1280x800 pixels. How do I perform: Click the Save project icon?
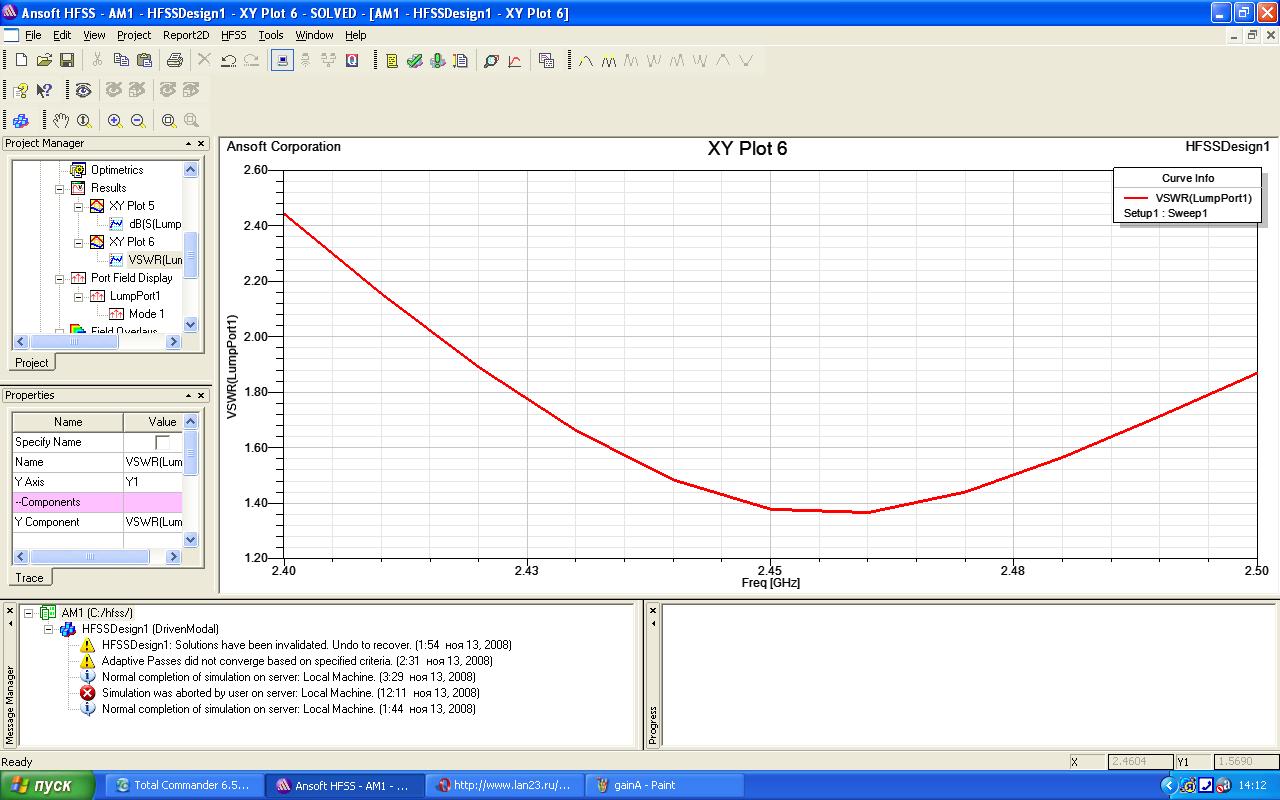67,61
